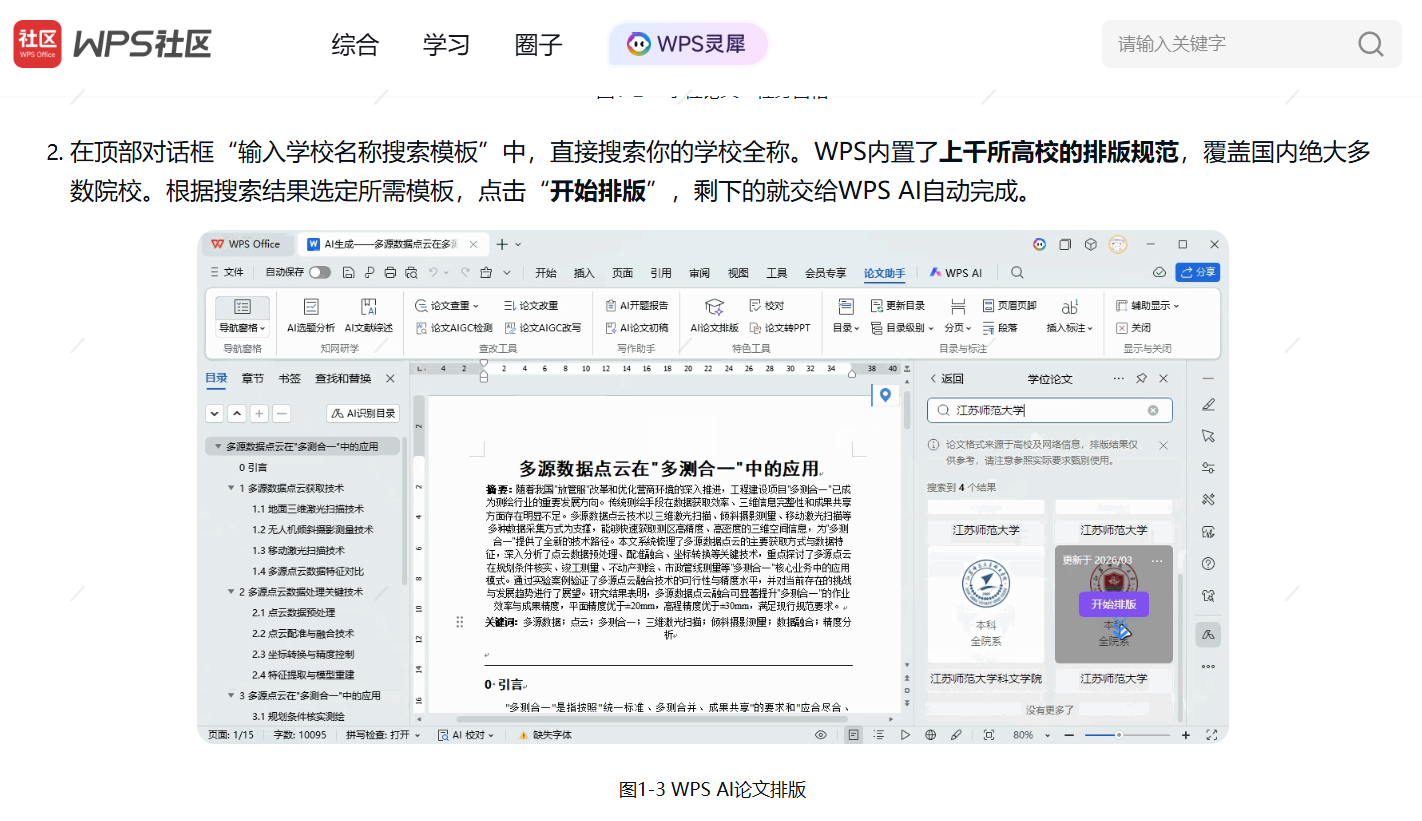The image size is (1422, 821).
Task: Click the ribbon search magnifier icon
Action: [1017, 272]
